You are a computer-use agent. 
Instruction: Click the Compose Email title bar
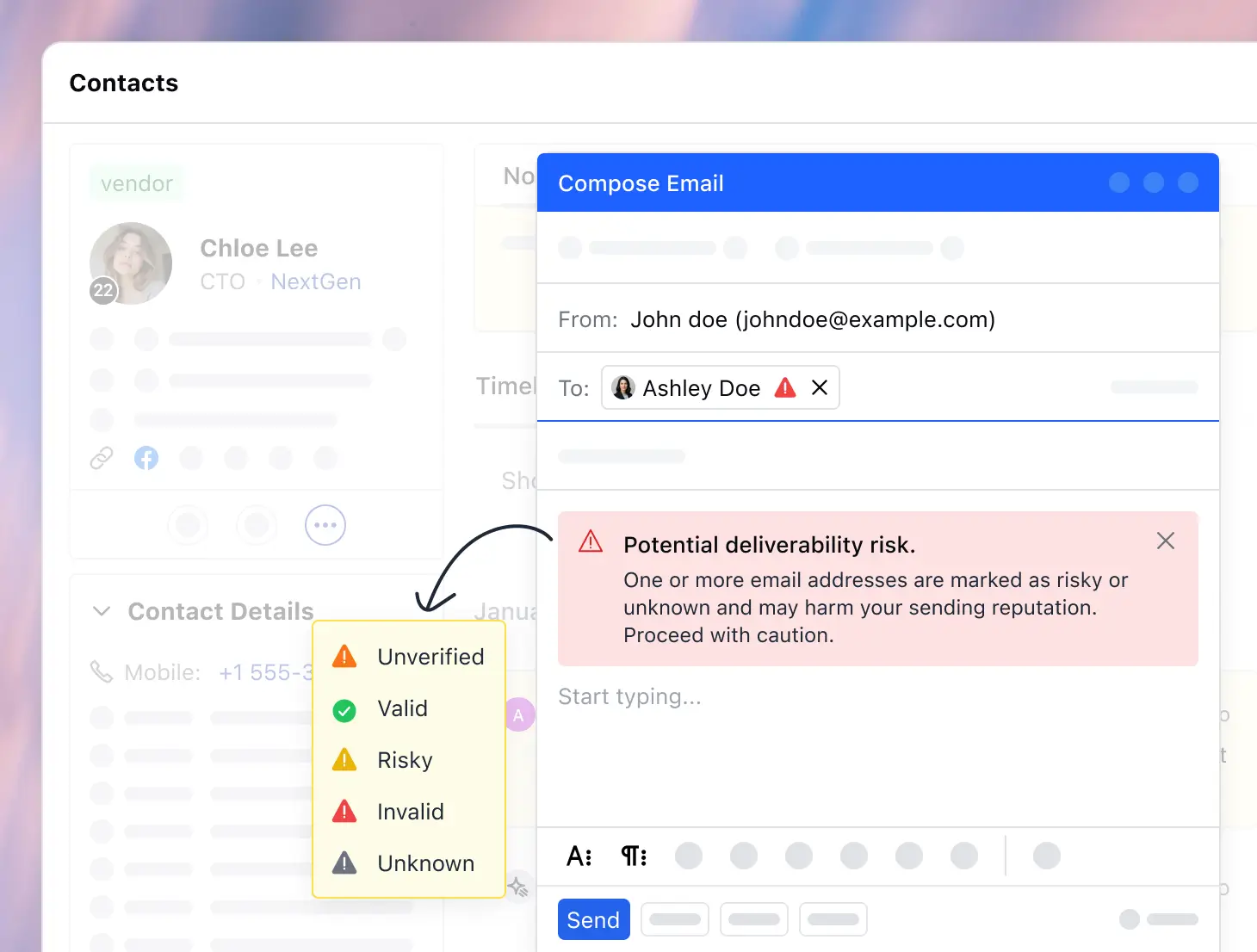click(x=878, y=182)
